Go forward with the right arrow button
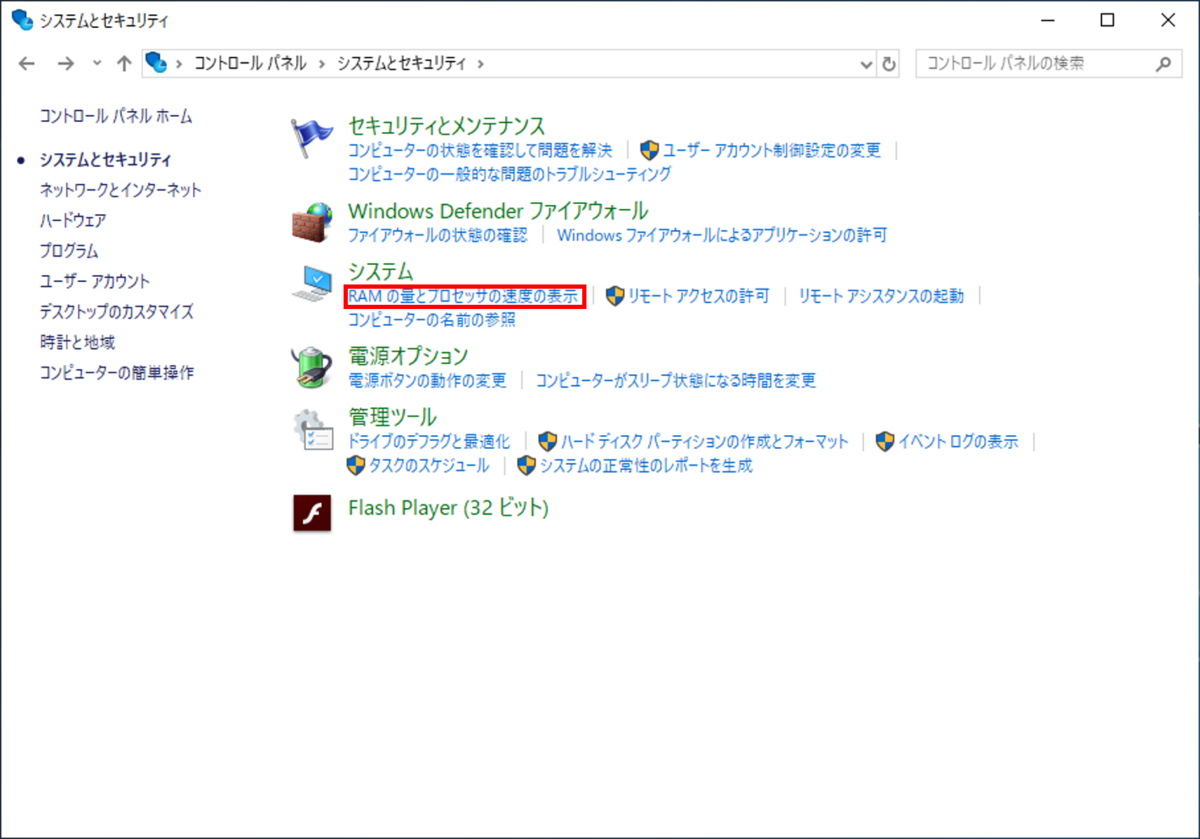This screenshot has width=1200, height=839. click(65, 63)
